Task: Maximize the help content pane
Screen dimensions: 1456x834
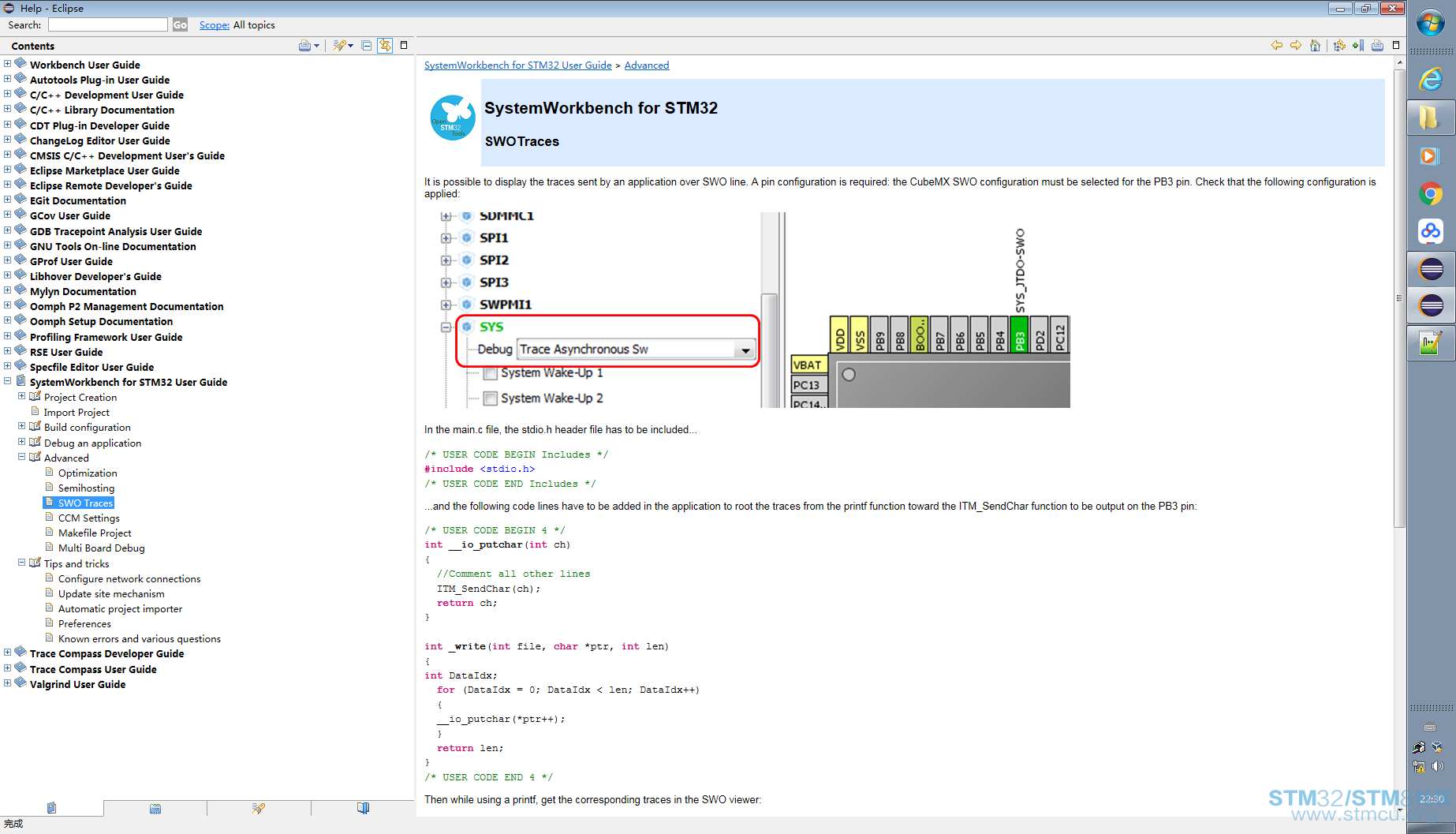Action: [1396, 45]
